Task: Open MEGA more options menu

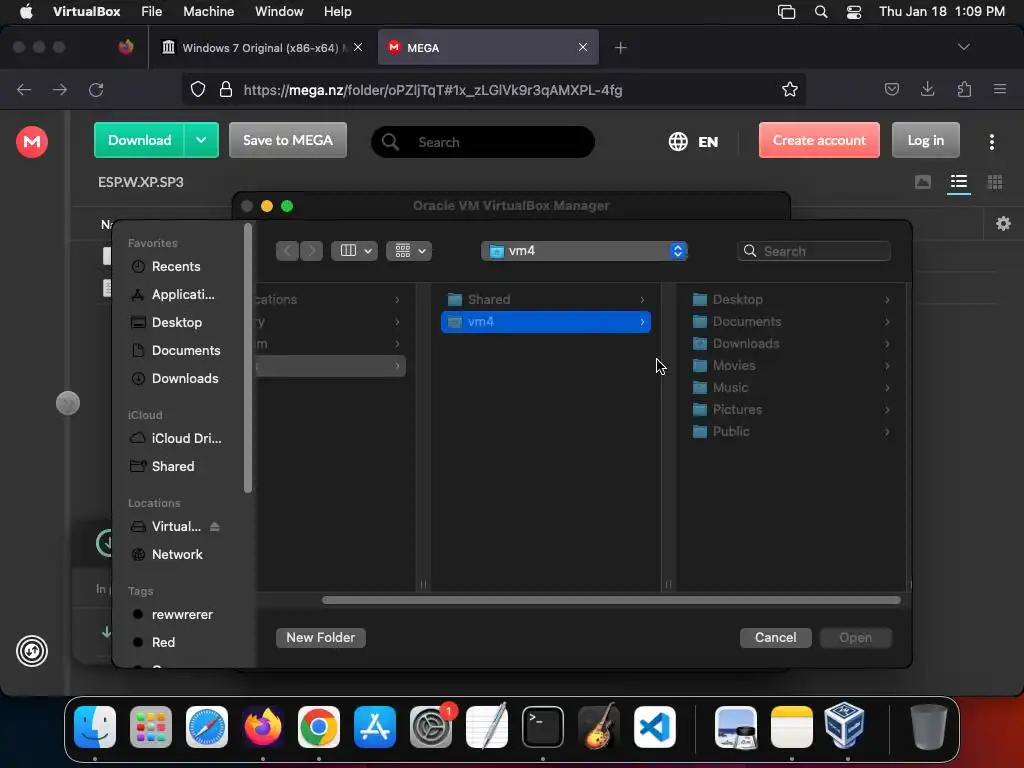Action: [x=991, y=142]
